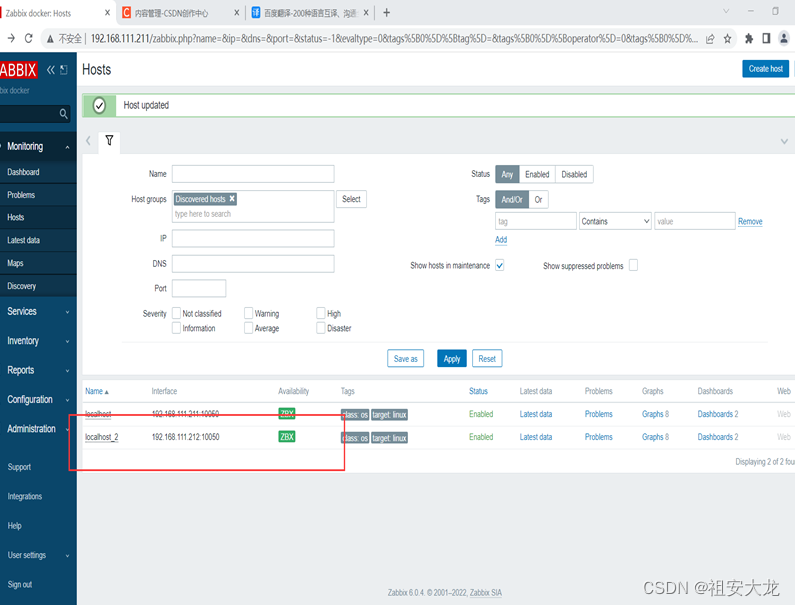Collapse the filter panel chevron
Image resolution: width=795 pixels, height=606 pixels.
[x=784, y=141]
